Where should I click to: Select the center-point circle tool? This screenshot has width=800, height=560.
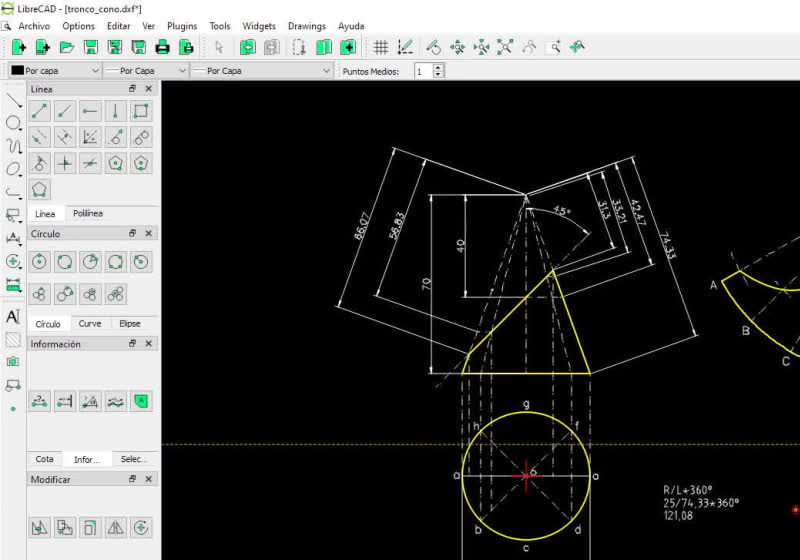(x=39, y=262)
